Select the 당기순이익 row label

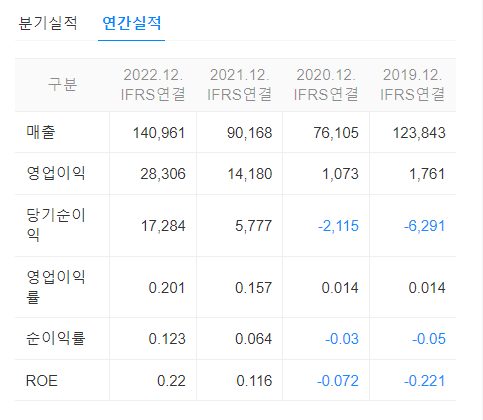(56, 225)
